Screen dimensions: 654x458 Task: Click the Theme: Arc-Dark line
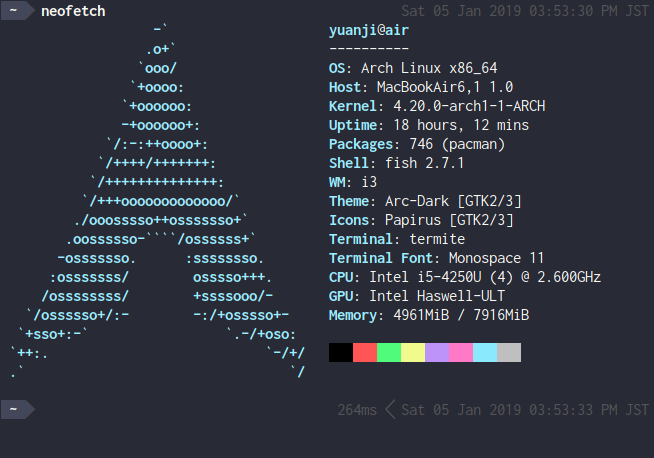coord(425,201)
